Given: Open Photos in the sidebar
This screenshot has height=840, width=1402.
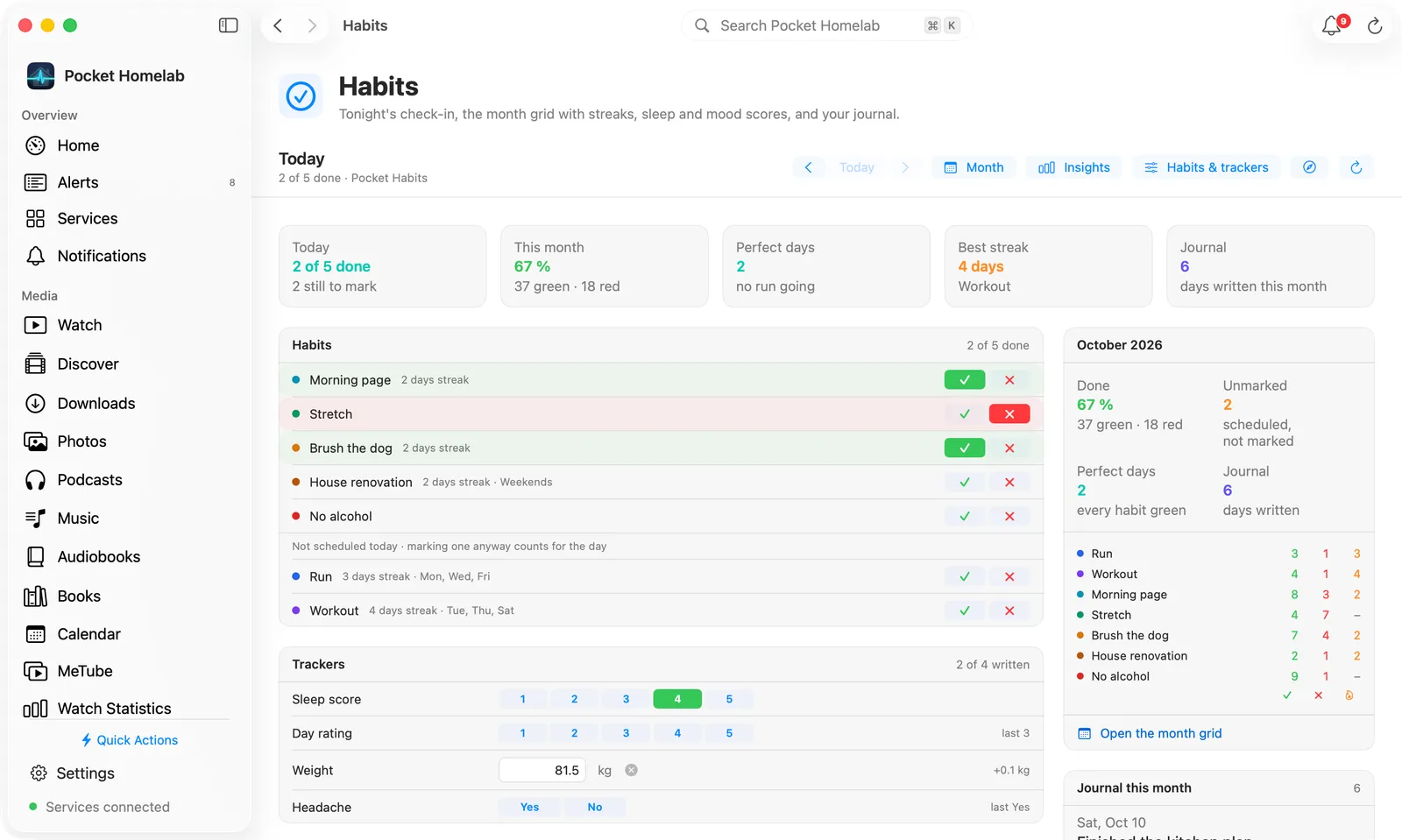Looking at the screenshot, I should [x=129, y=441].
